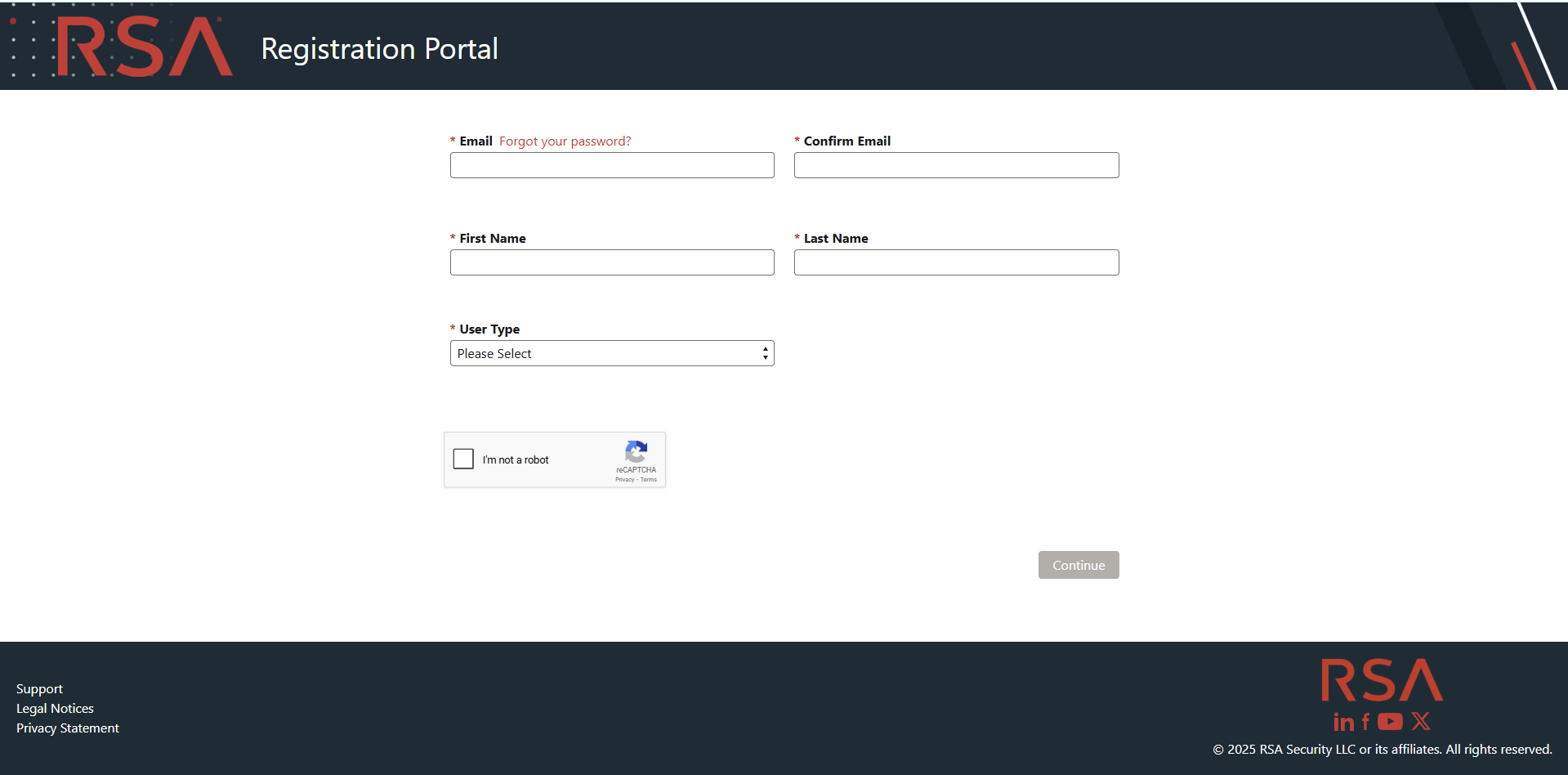Viewport: 1568px width, 775px height.
Task: Click the reCAPTCHA Terms link
Action: point(649,480)
